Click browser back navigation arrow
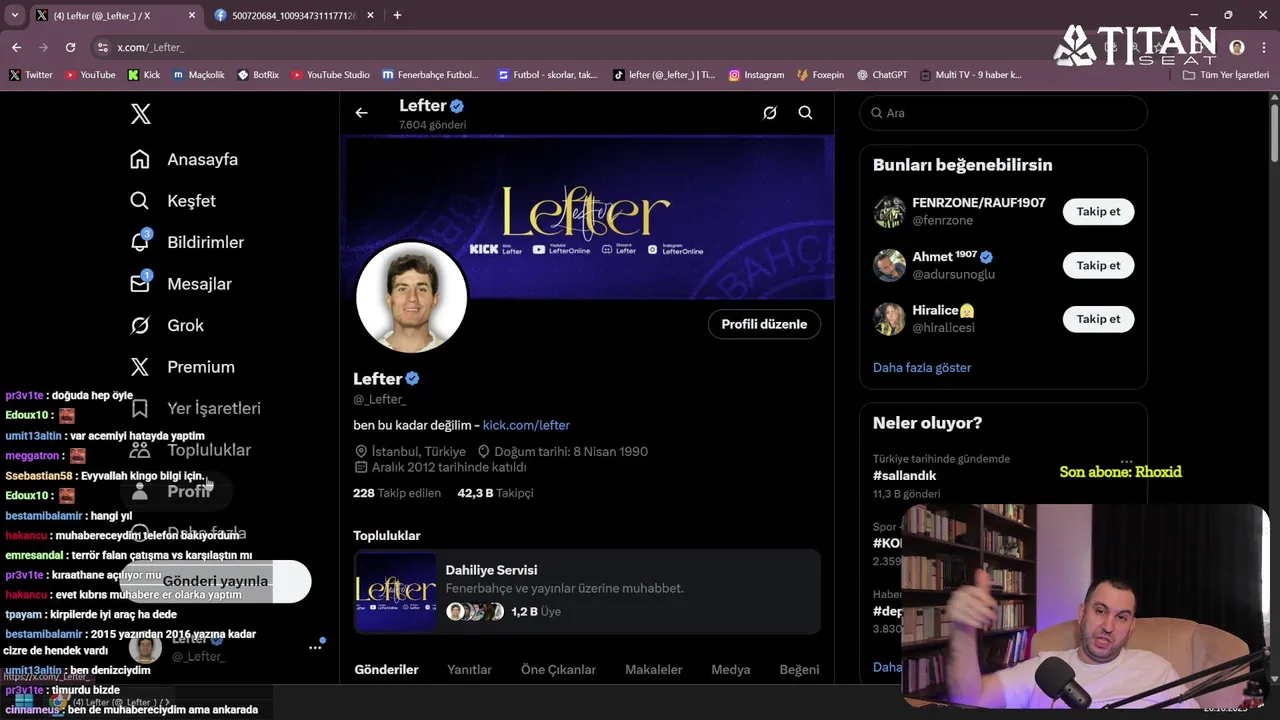 pos(16,47)
